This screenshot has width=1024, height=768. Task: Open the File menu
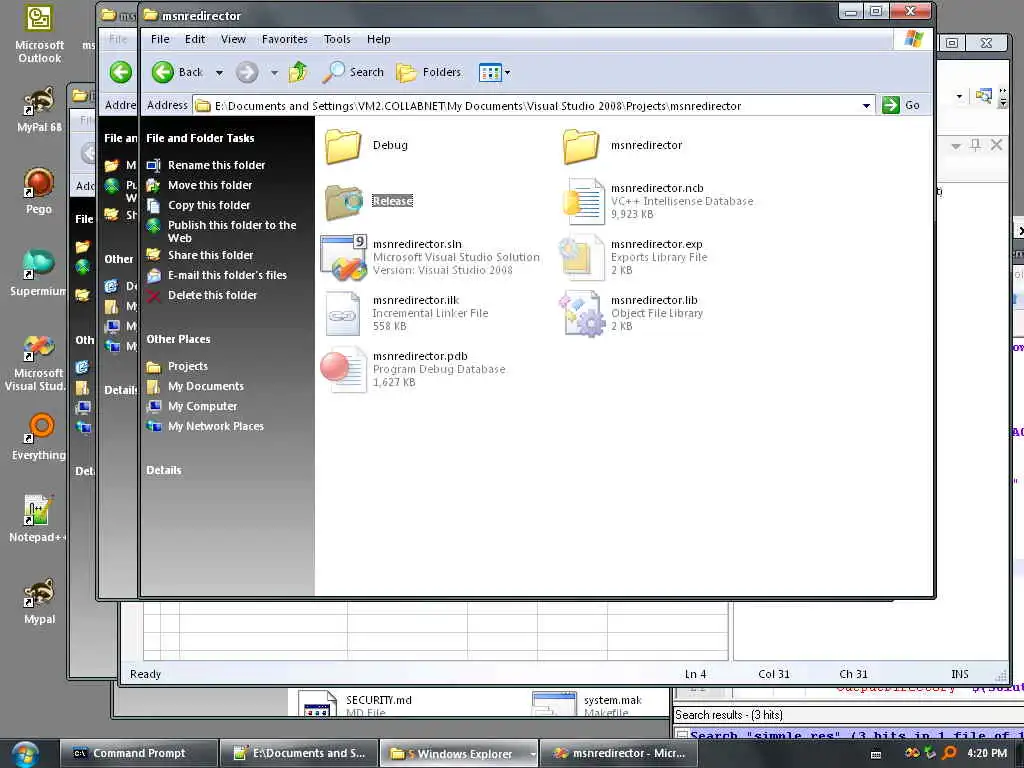pyautogui.click(x=160, y=39)
